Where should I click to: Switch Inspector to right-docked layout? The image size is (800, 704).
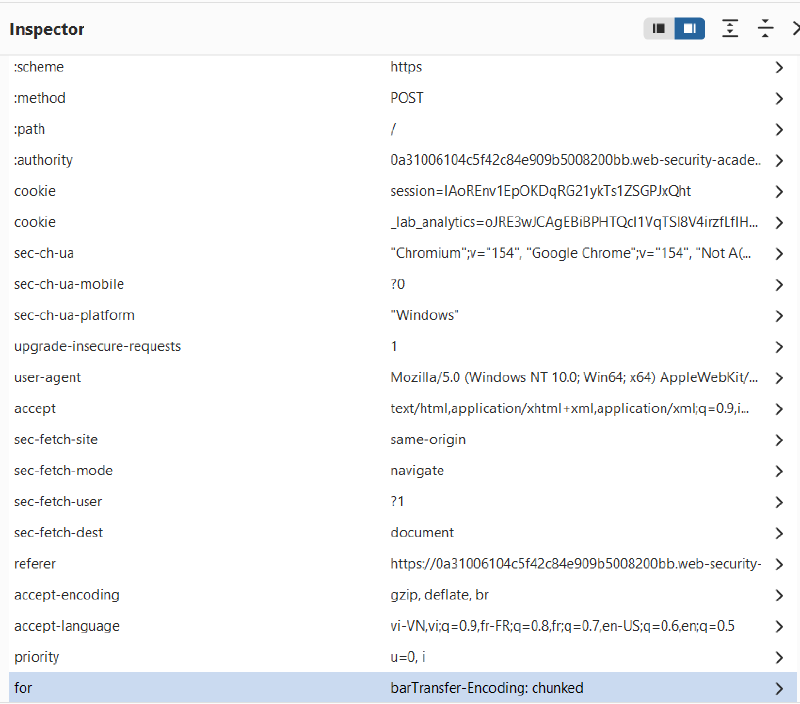coord(690,29)
